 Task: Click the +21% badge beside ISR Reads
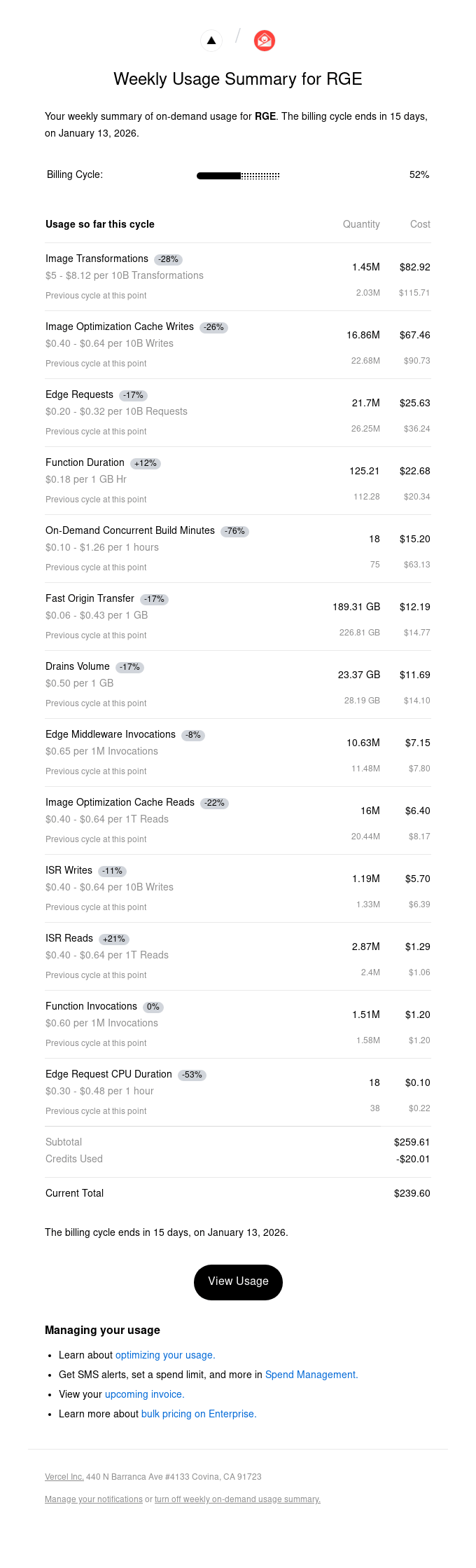(113, 939)
